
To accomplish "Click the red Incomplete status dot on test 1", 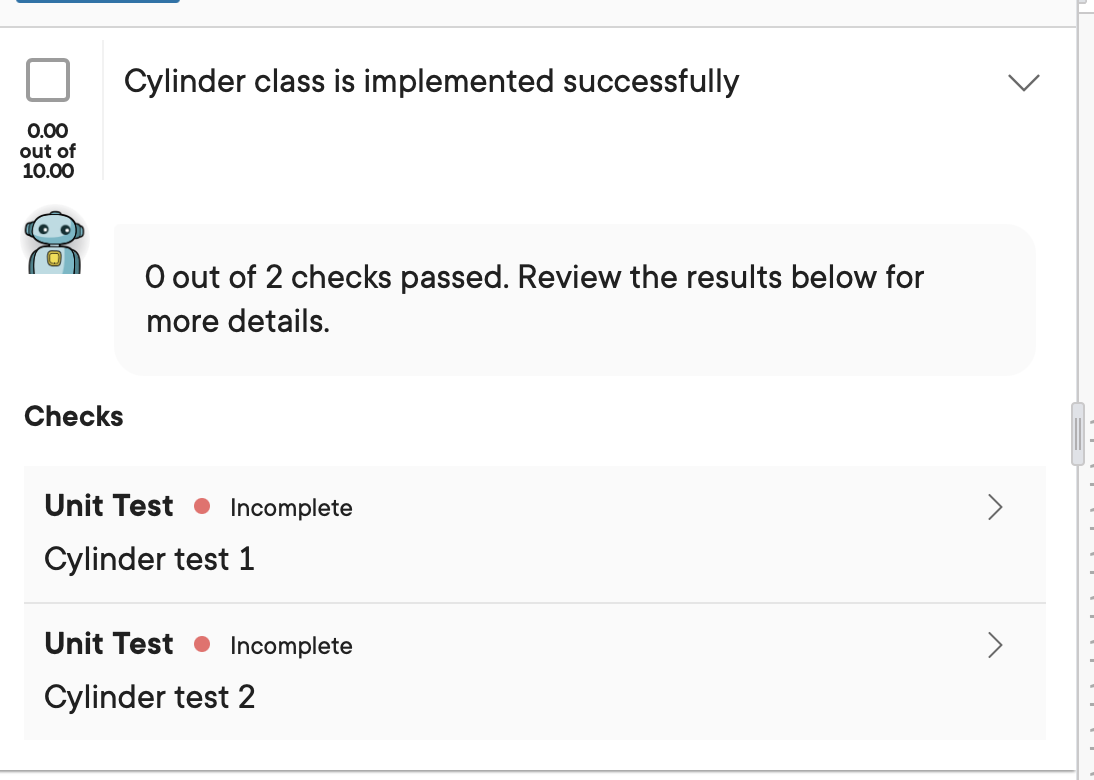I will (x=202, y=507).
